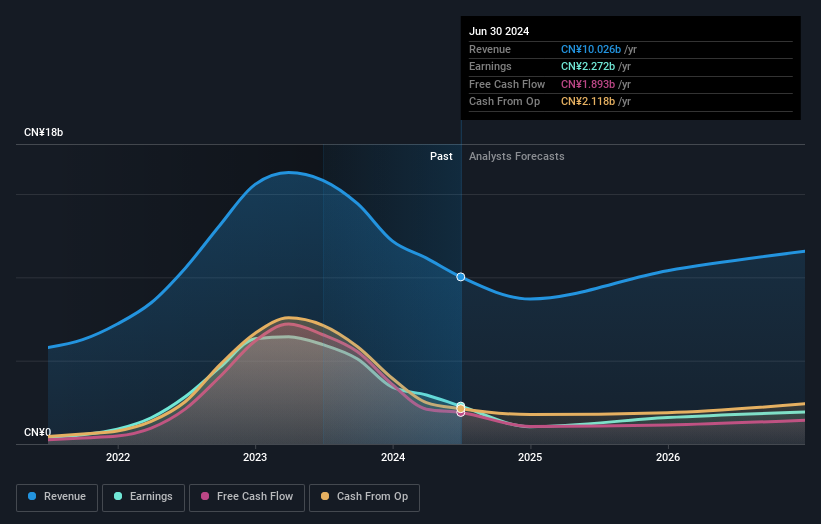The height and width of the screenshot is (524, 821).
Task: Toggle the Cash From Op legend button
Action: [364, 497]
